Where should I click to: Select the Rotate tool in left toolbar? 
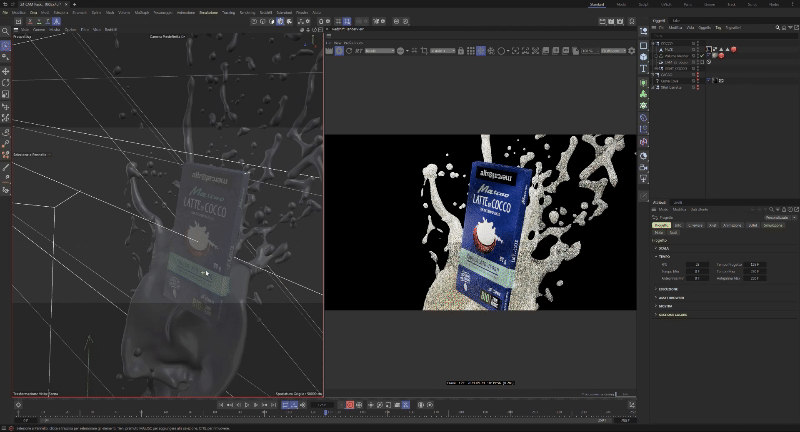(x=6, y=83)
